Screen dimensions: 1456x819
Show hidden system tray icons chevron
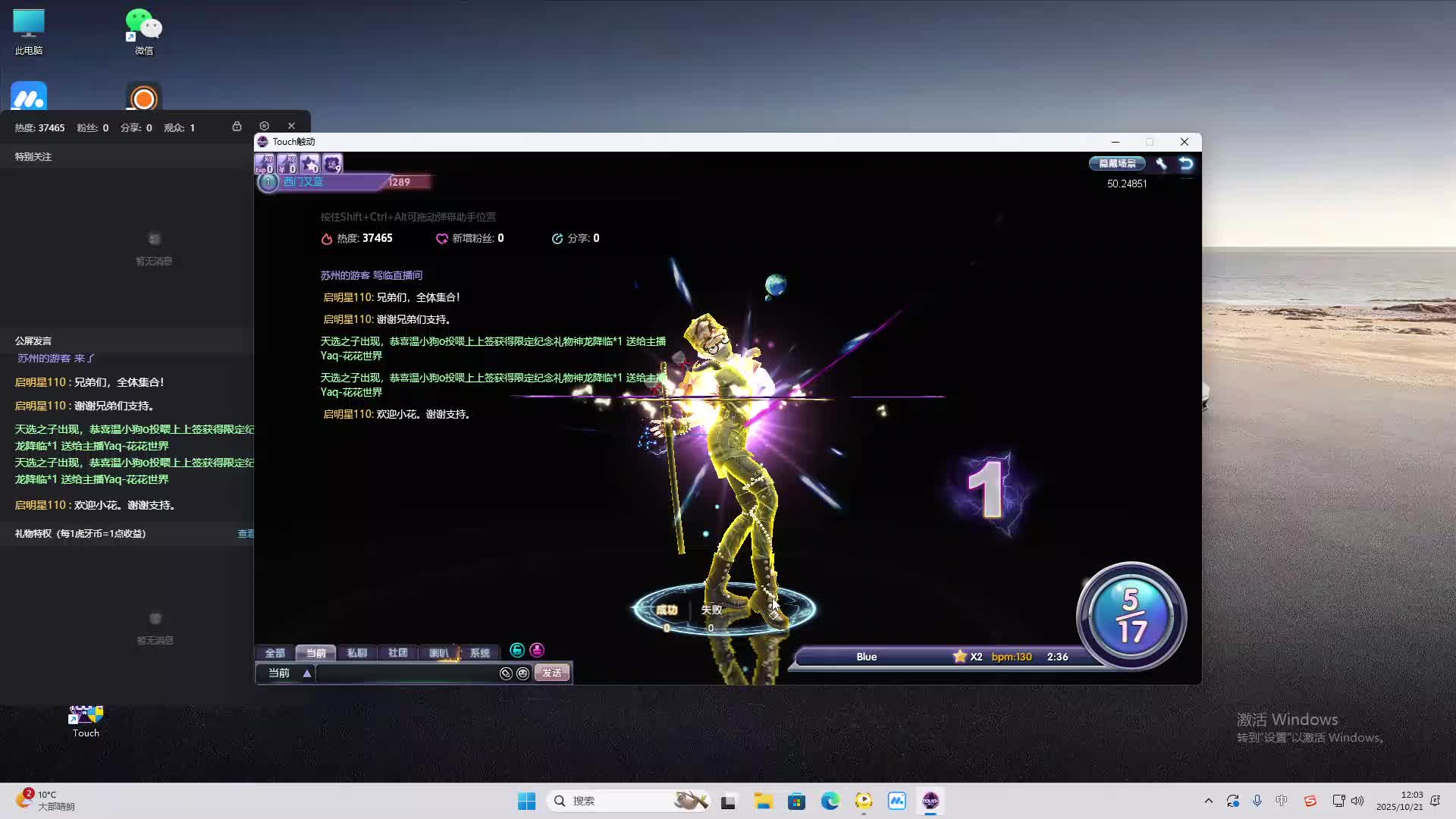(x=1208, y=801)
